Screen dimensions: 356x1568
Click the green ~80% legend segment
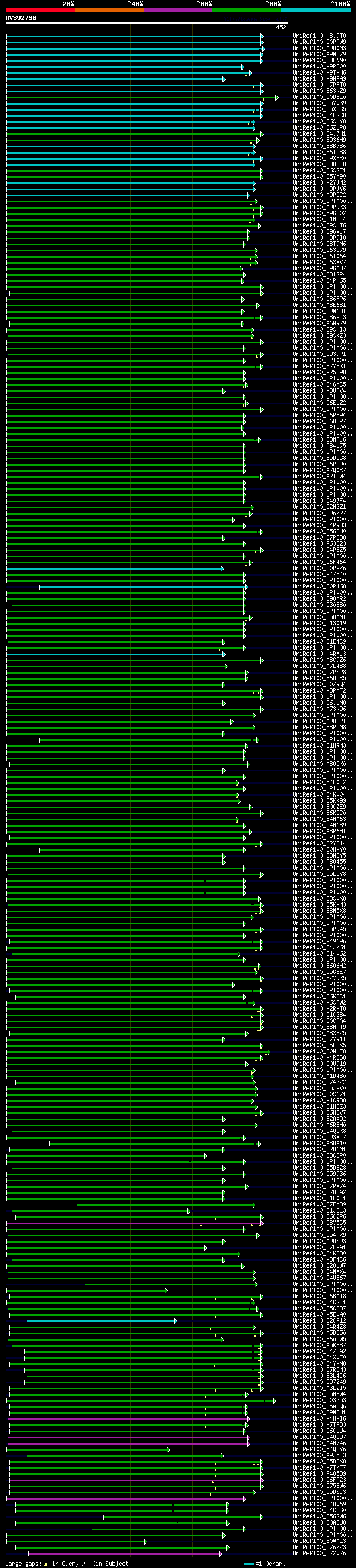(247, 11)
